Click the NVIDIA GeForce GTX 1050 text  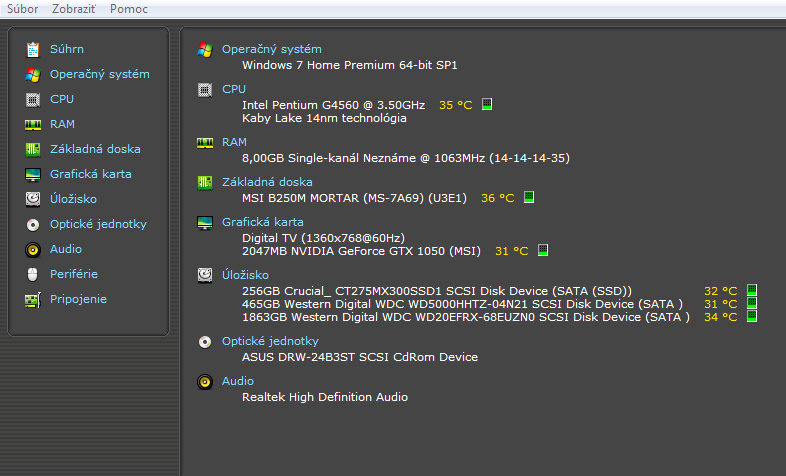(361, 251)
